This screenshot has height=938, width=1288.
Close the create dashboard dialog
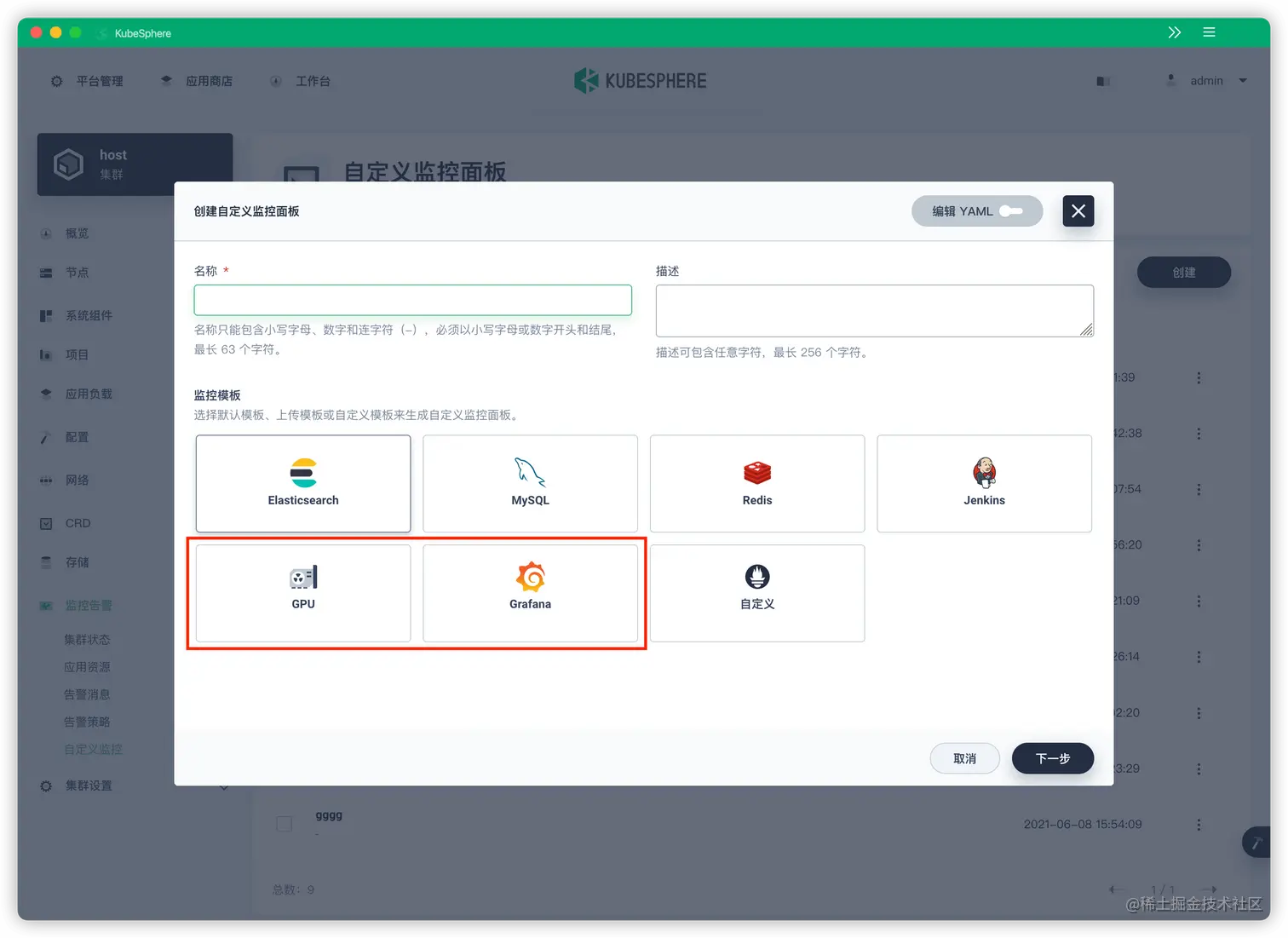(1078, 211)
